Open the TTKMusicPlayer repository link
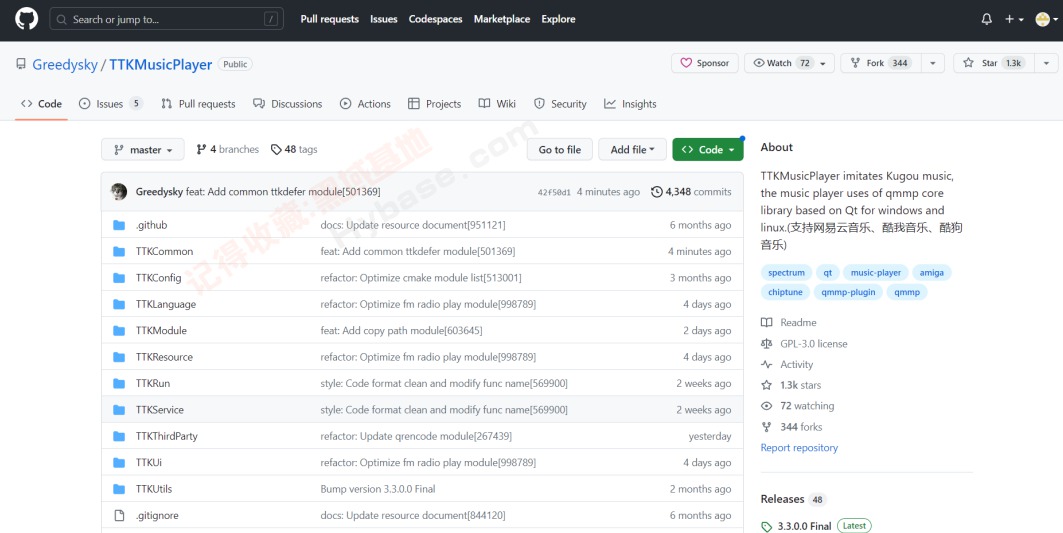The height and width of the screenshot is (533, 1063). pyautogui.click(x=161, y=64)
